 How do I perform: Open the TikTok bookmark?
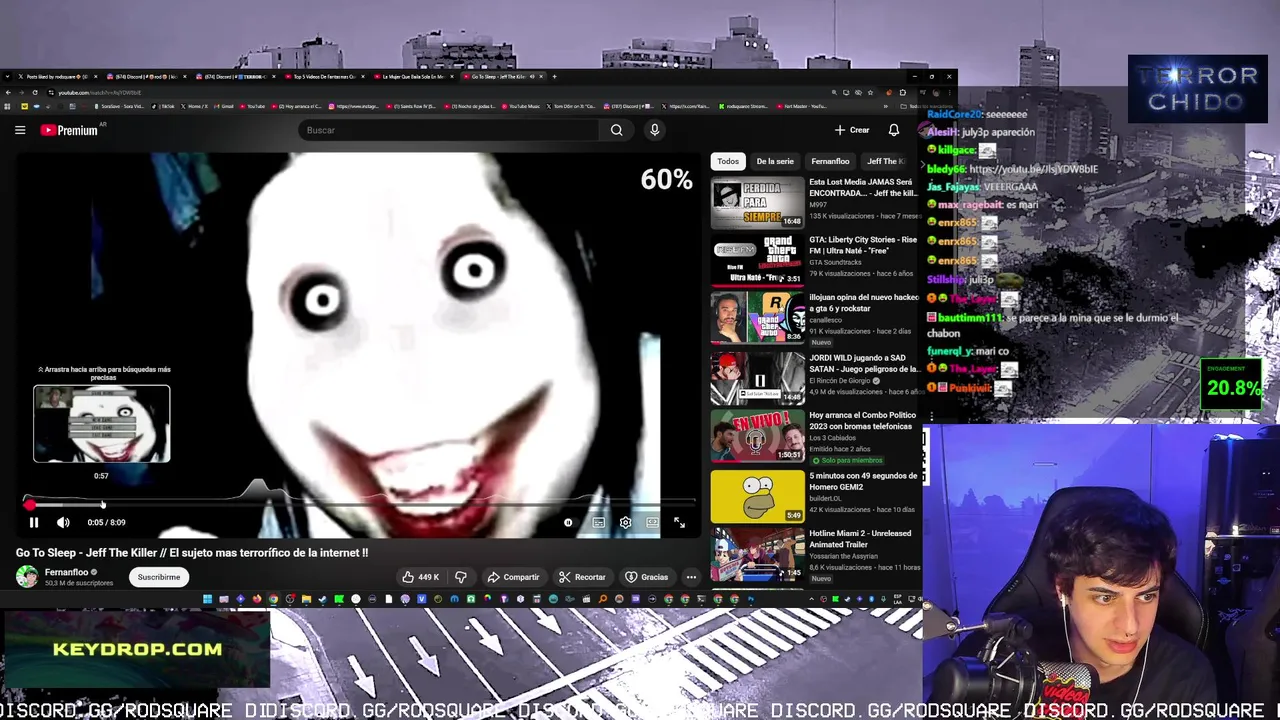tap(164, 106)
